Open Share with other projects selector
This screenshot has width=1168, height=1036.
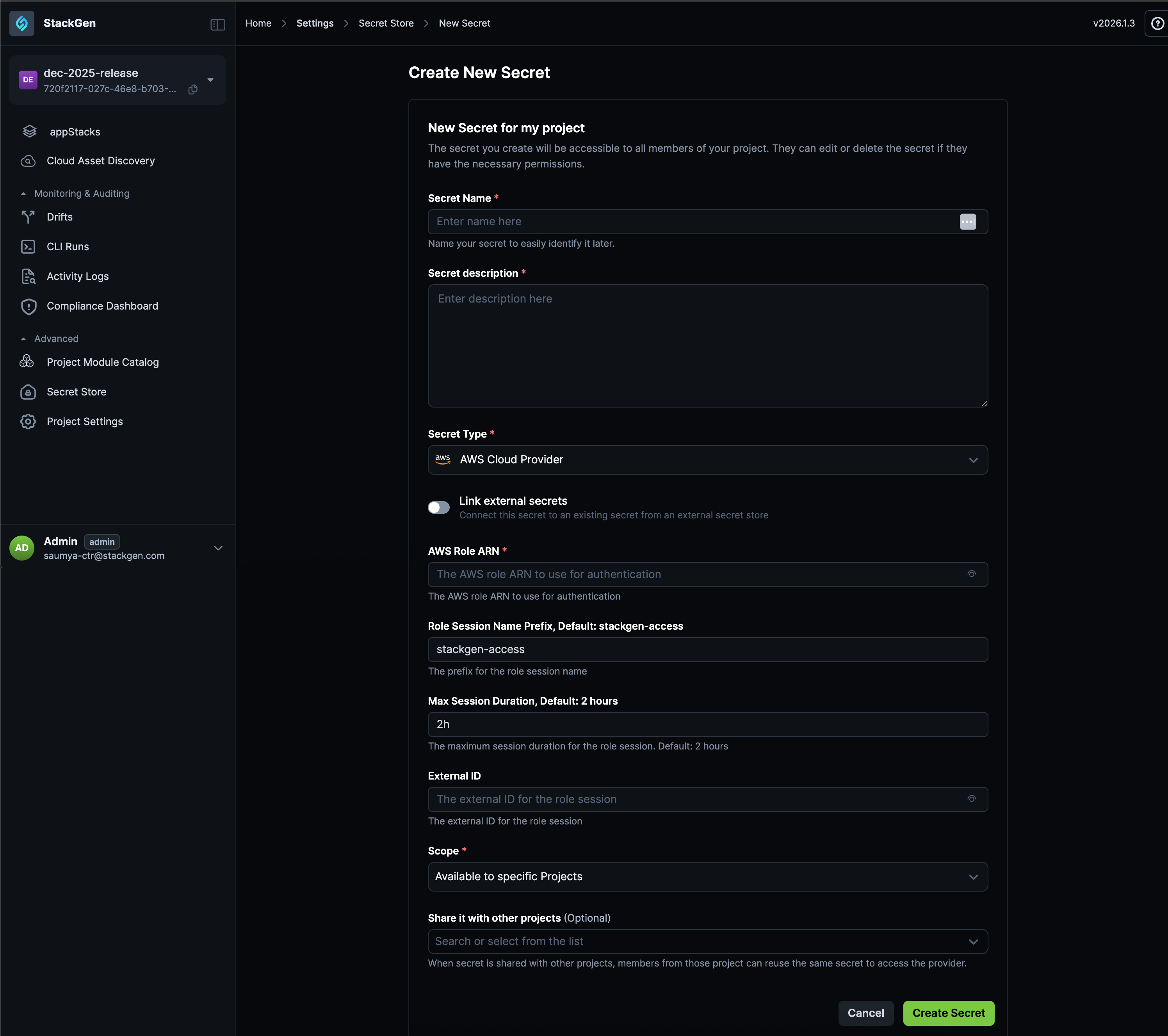click(707, 941)
